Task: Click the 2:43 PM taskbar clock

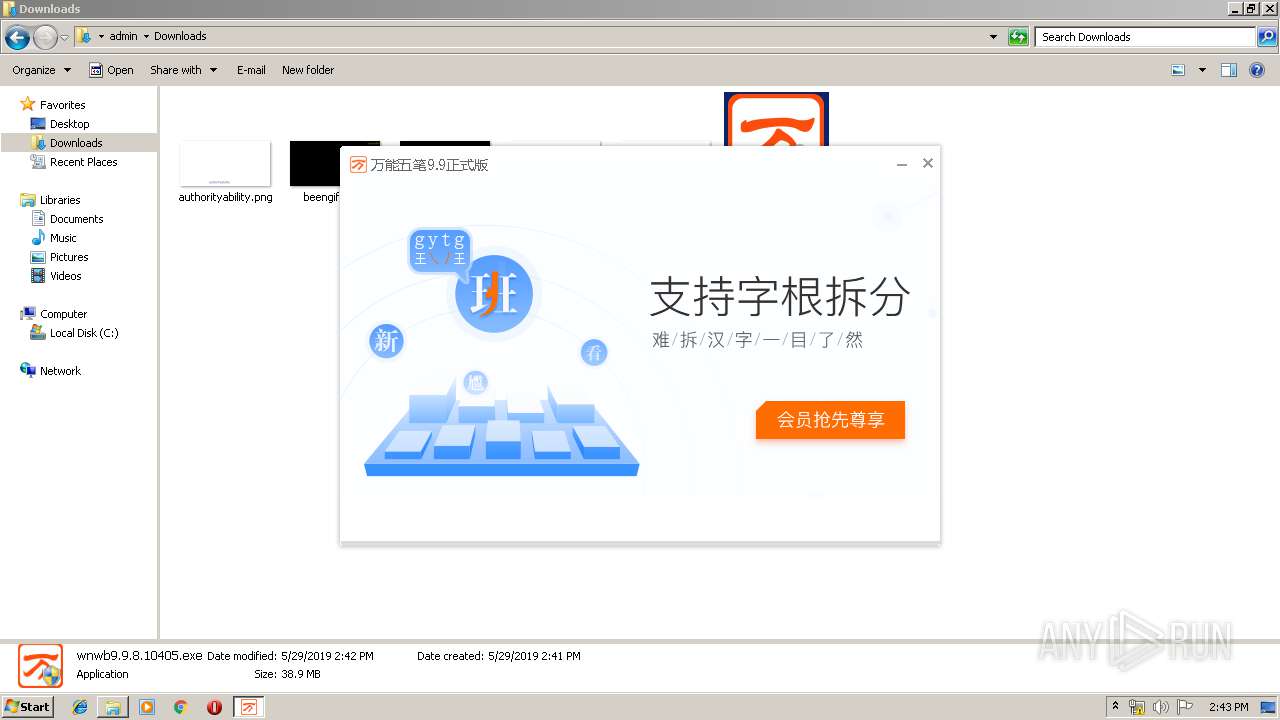Action: point(1229,707)
